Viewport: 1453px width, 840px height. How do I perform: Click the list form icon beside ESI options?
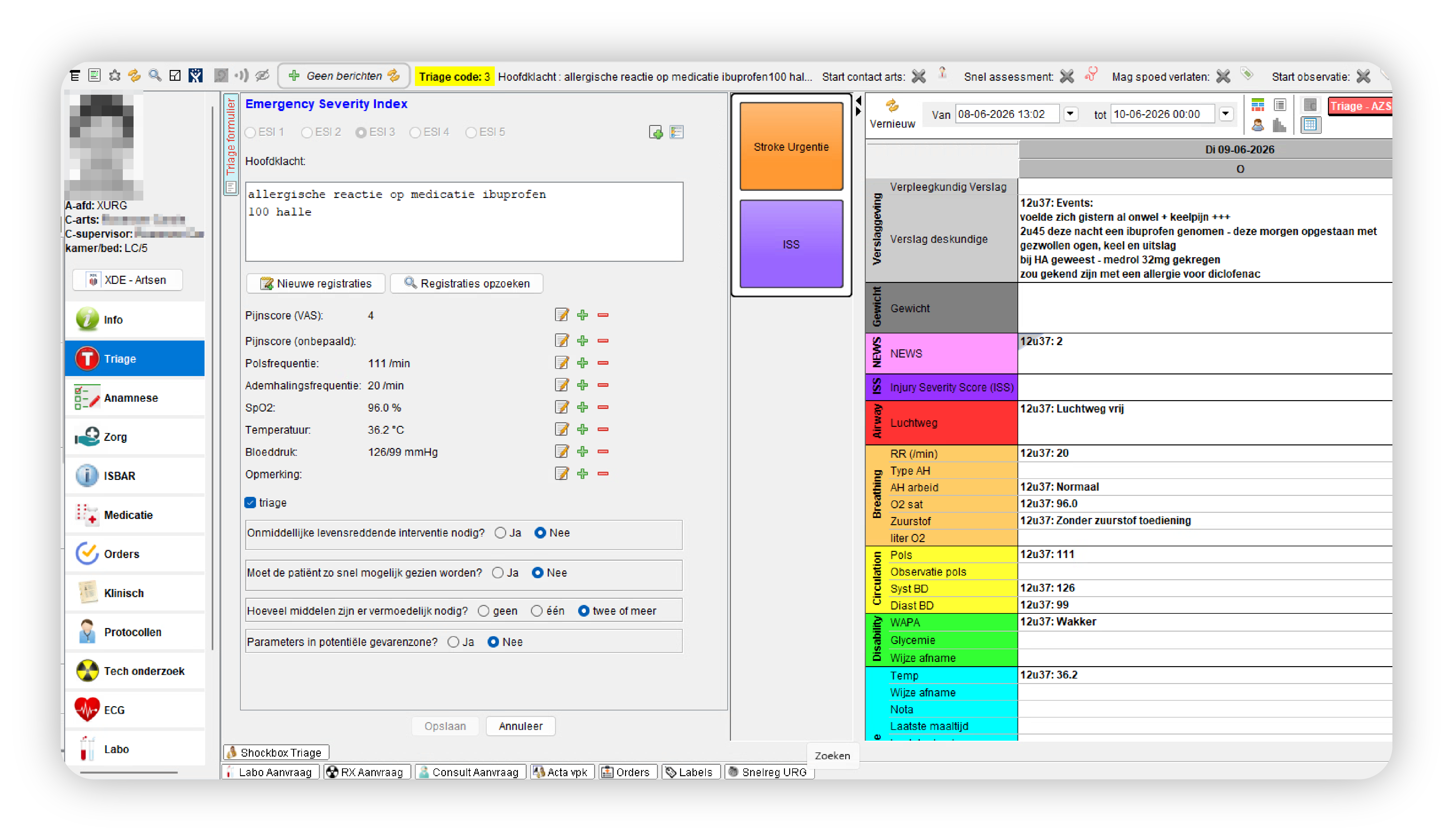pos(676,133)
